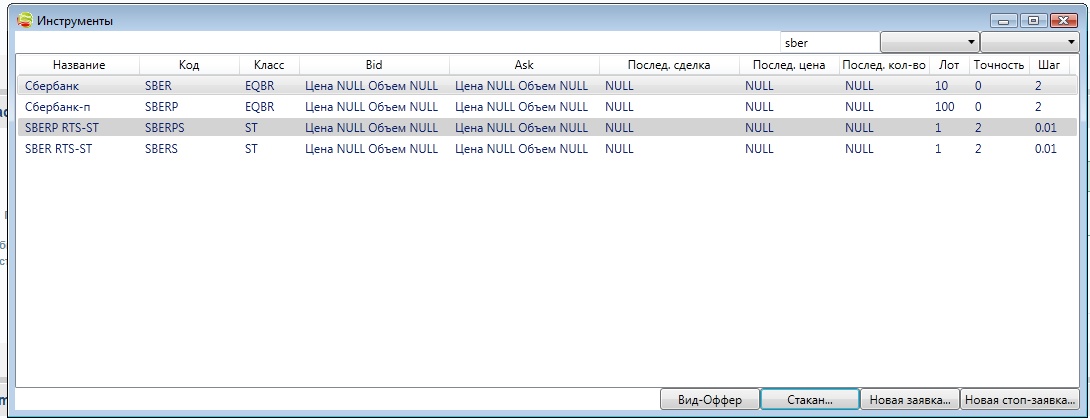Open the empty dropdown at the far right

[1030, 42]
